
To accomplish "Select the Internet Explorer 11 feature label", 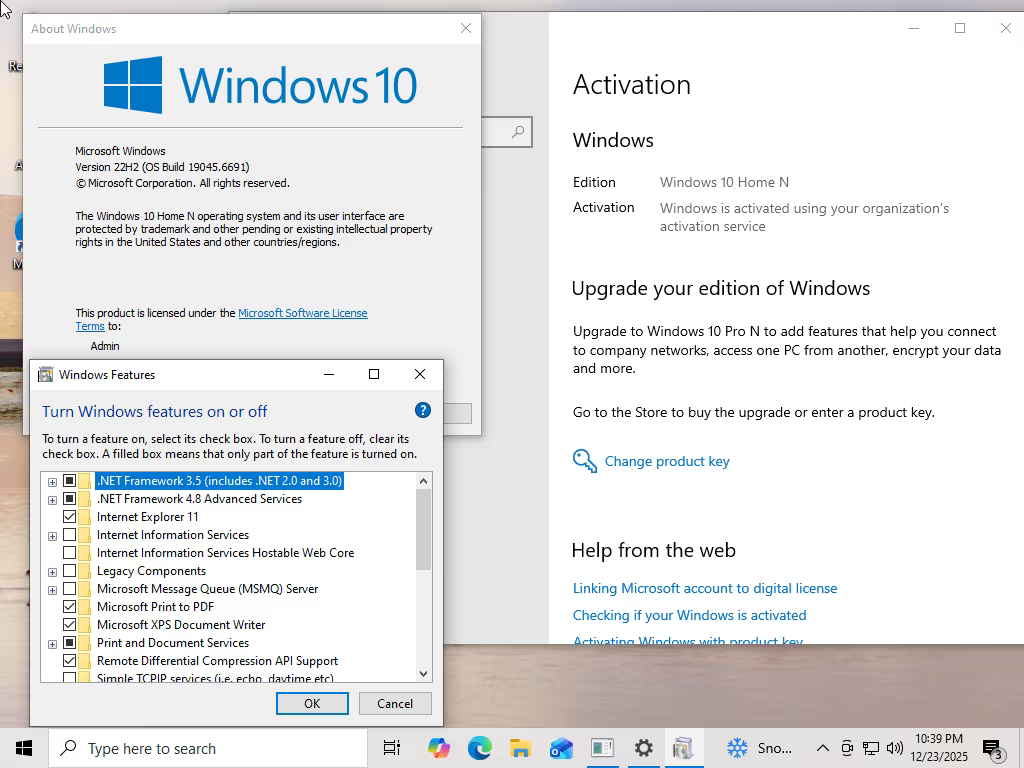I will pyautogui.click(x=148, y=517).
